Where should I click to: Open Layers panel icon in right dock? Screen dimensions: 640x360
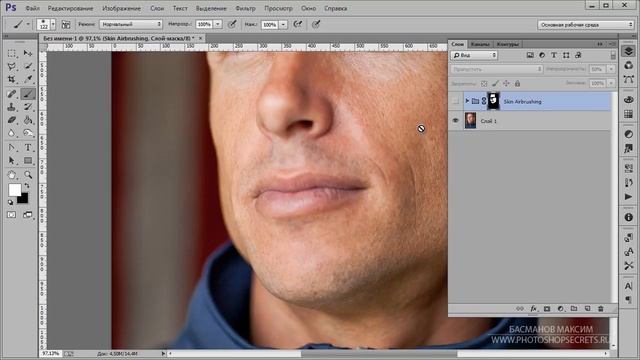[629, 51]
